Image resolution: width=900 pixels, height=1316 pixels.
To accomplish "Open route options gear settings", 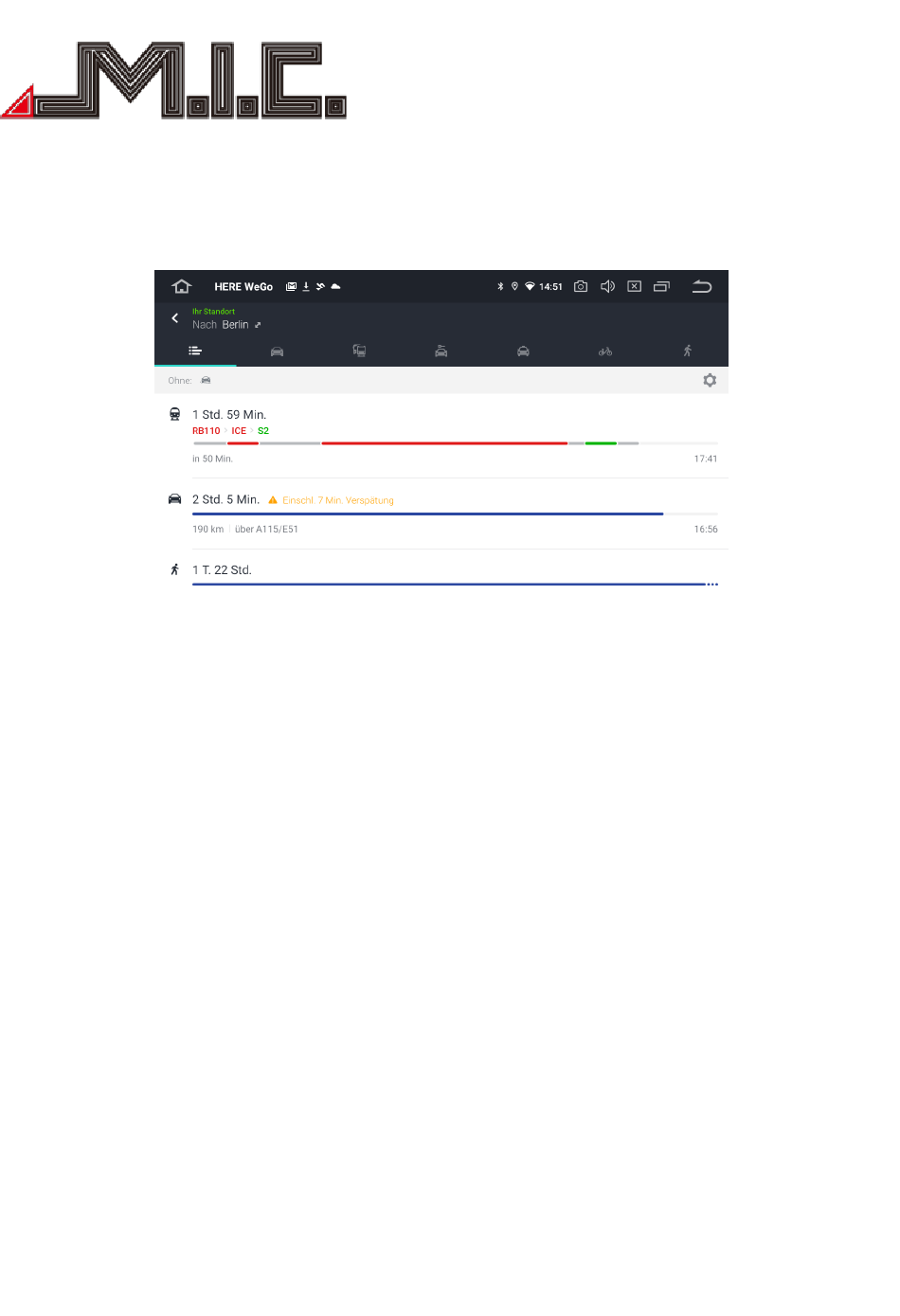I will pyautogui.click(x=710, y=380).
